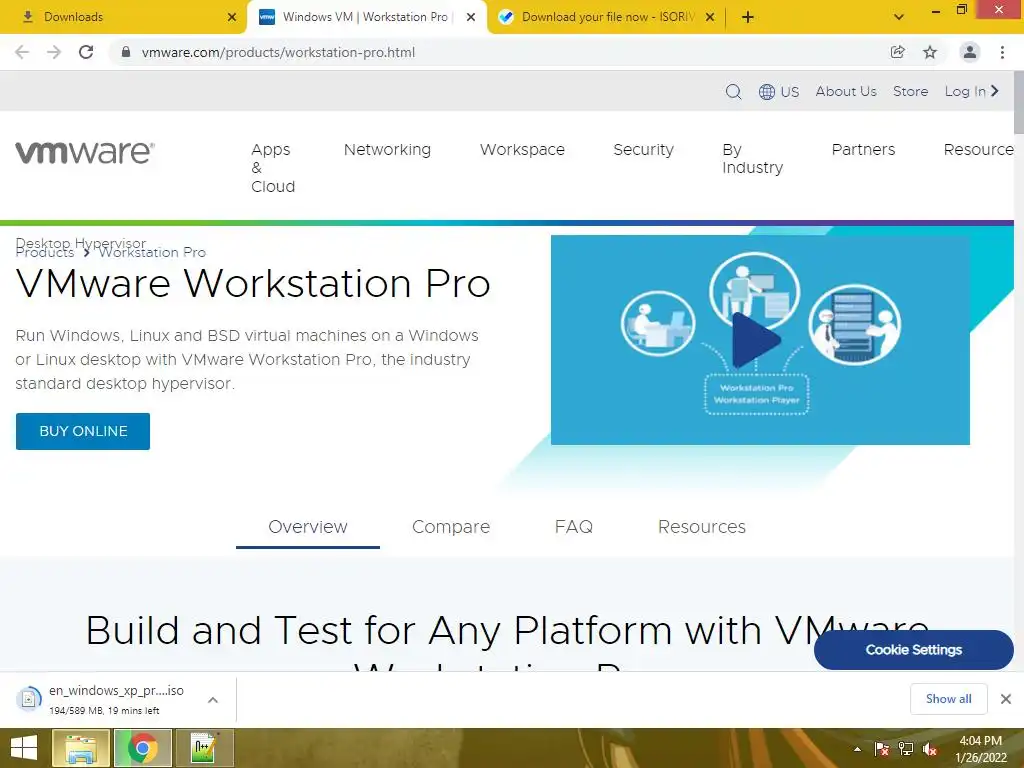Image resolution: width=1024 pixels, height=768 pixels.
Task: Open the Store link
Action: coord(910,91)
